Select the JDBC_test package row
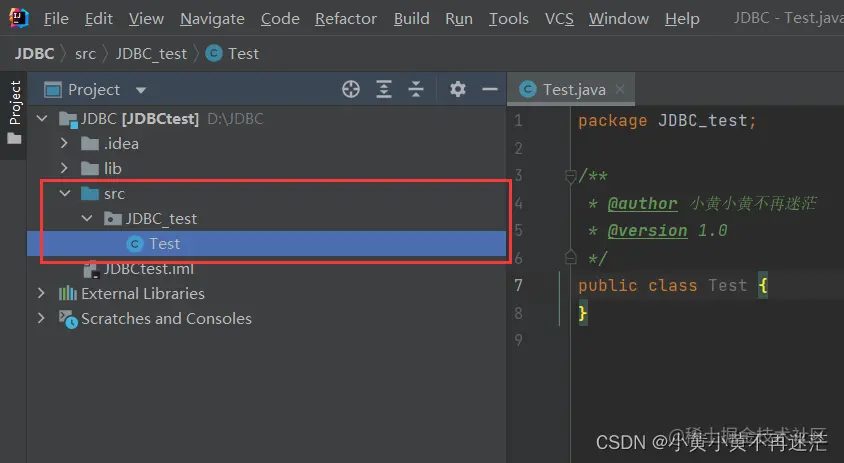844x463 pixels. coord(267,219)
